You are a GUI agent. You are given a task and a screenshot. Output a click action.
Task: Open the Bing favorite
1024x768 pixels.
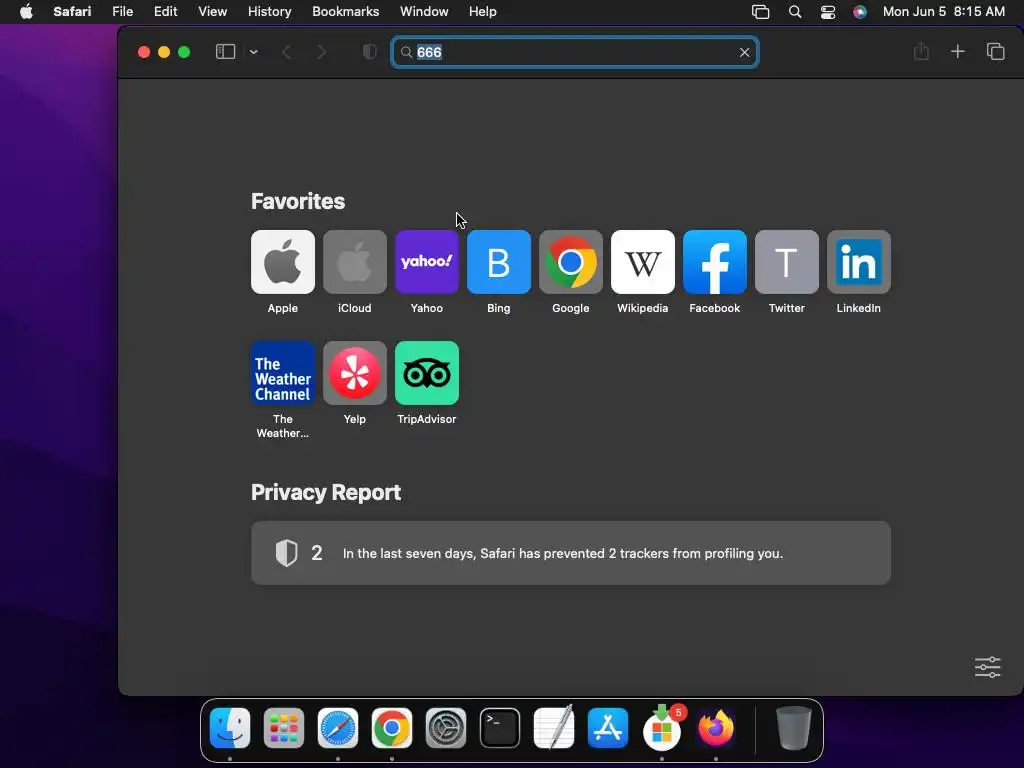click(499, 262)
